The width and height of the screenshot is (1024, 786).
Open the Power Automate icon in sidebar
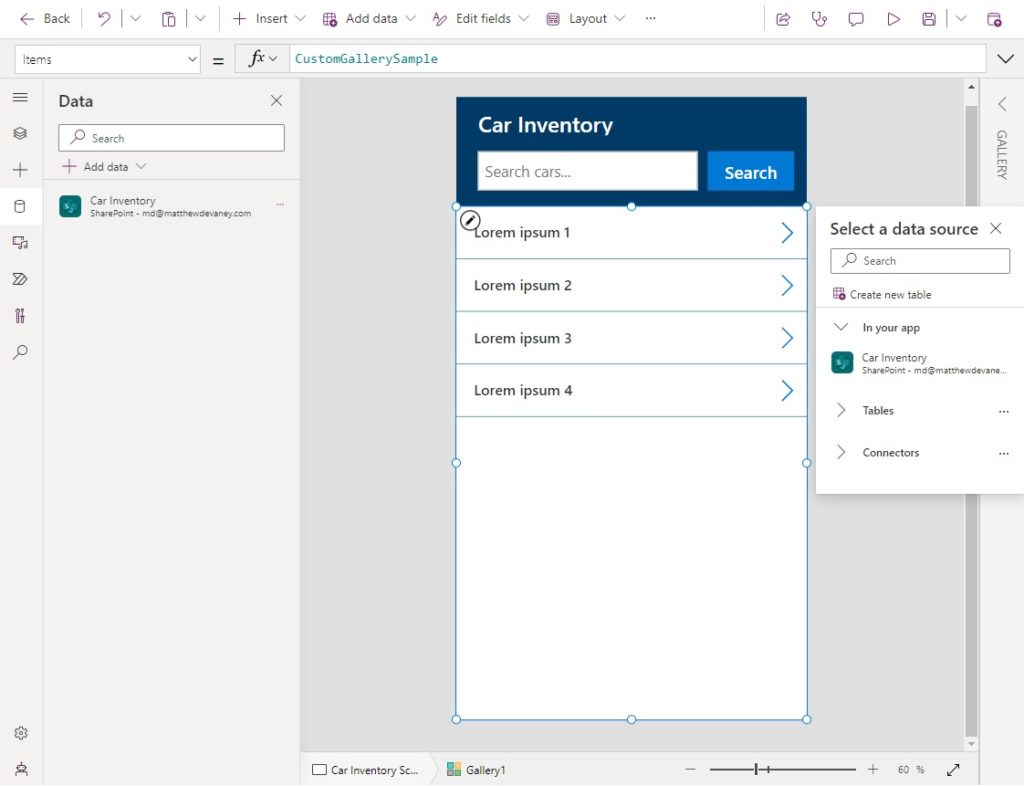pyautogui.click(x=20, y=279)
